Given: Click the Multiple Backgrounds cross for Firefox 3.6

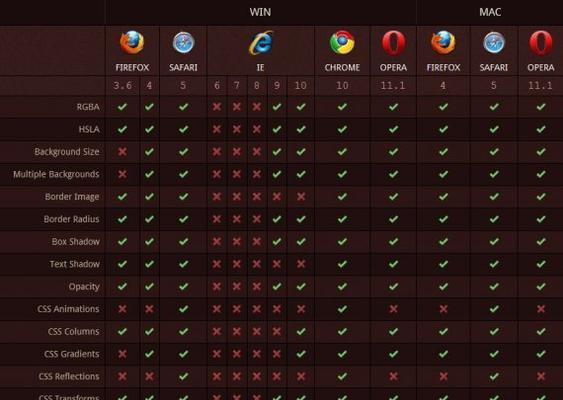Looking at the screenshot, I should click(x=122, y=174).
